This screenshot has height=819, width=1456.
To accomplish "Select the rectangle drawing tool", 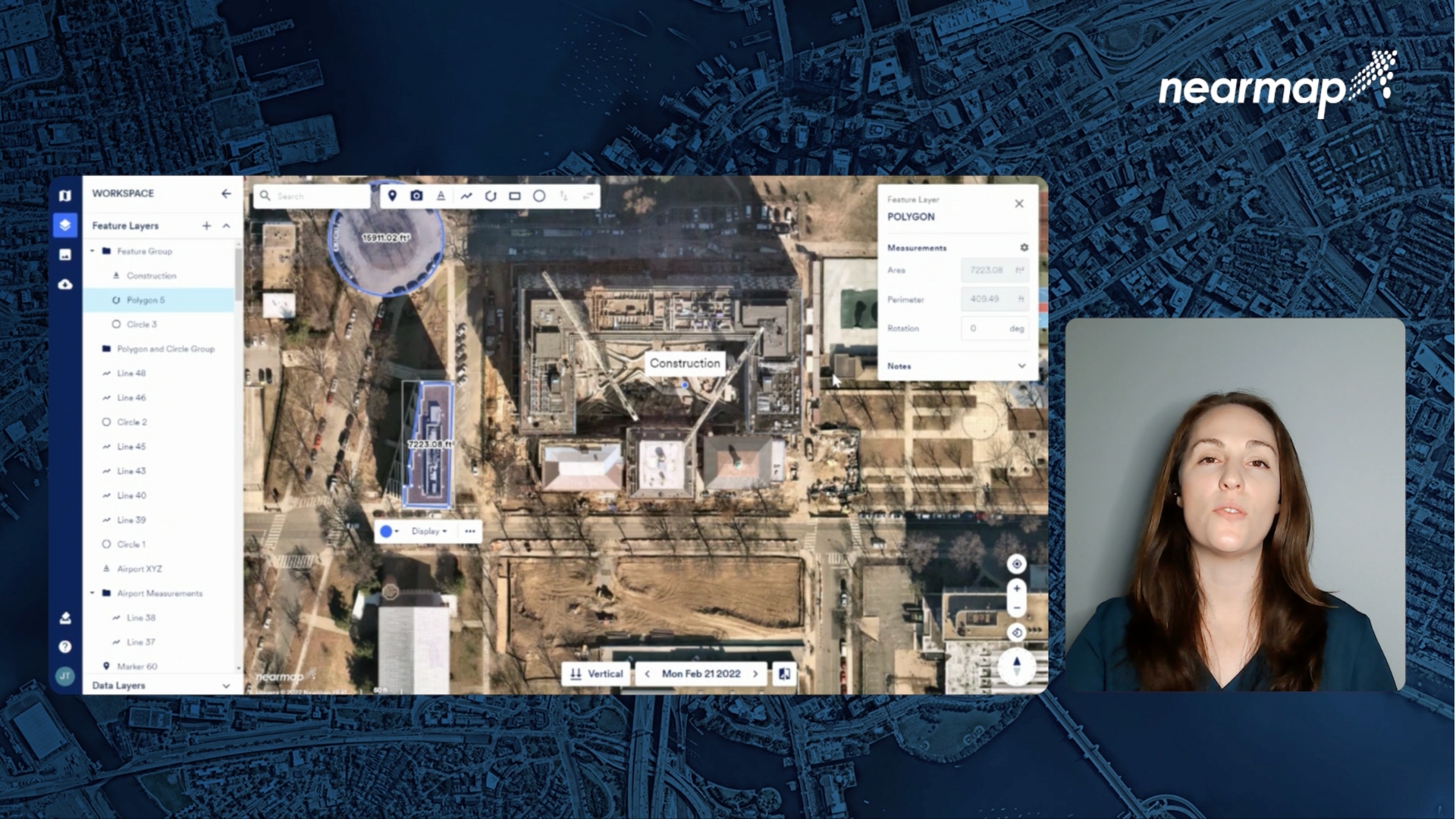I will [515, 196].
